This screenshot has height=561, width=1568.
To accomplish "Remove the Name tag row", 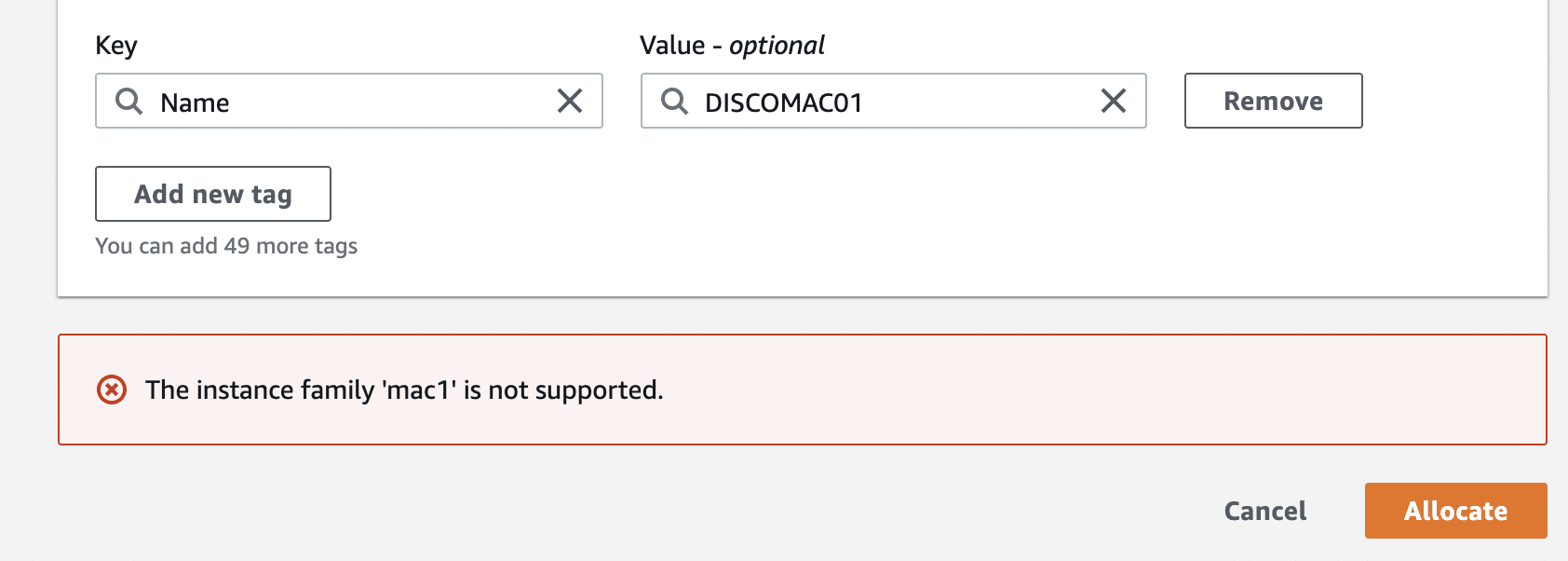I will pos(1273,101).
